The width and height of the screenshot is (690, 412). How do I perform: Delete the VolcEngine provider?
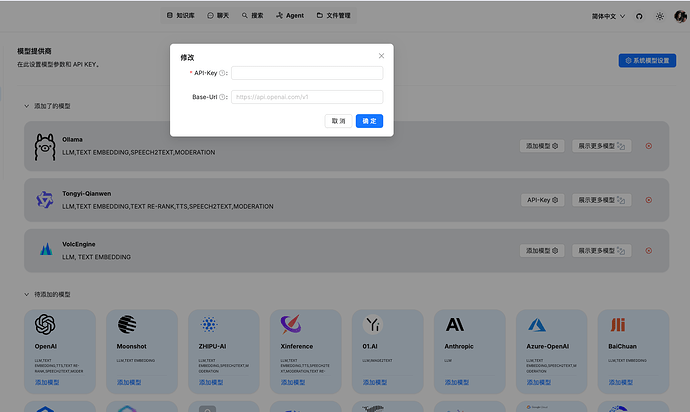coord(649,250)
